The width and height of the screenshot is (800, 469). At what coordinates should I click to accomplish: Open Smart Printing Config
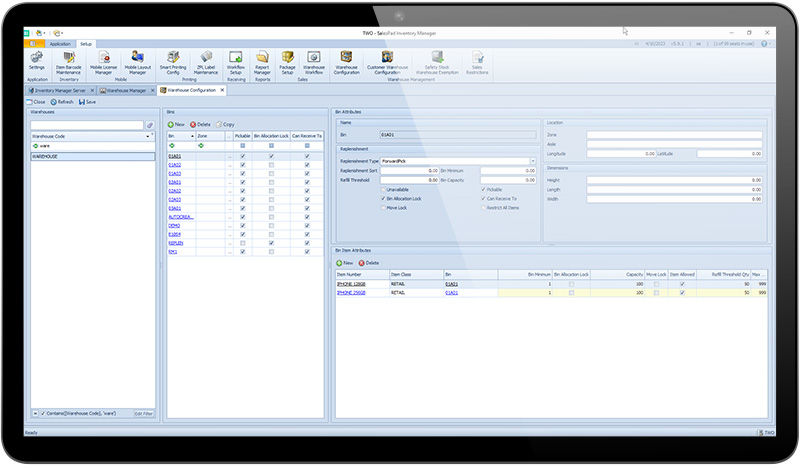pyautogui.click(x=173, y=63)
